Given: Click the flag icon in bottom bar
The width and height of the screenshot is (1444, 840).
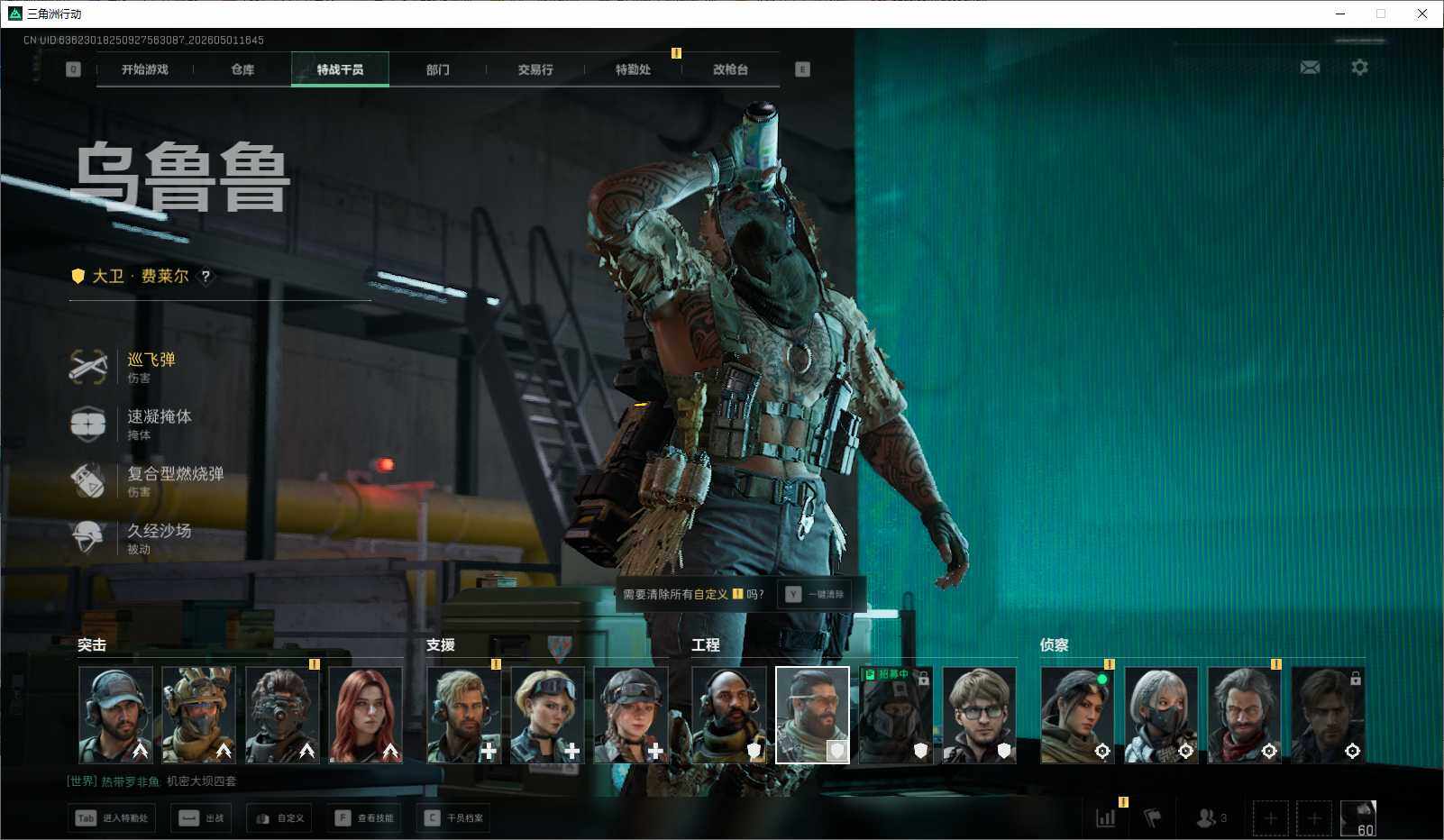Looking at the screenshot, I should 1152,817.
